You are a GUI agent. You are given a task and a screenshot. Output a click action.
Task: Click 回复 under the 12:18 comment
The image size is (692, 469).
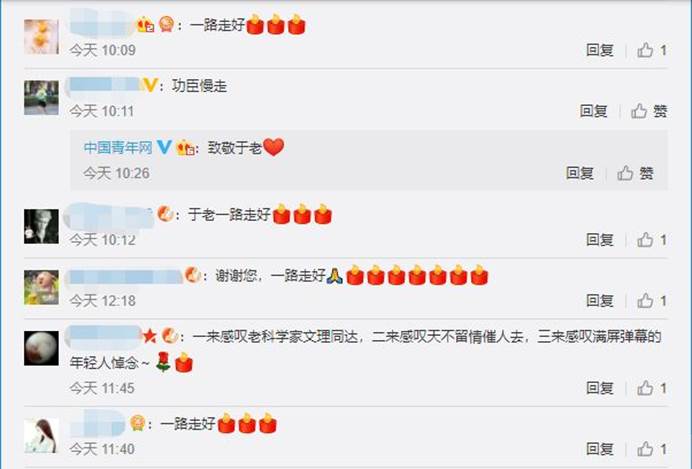click(600, 301)
